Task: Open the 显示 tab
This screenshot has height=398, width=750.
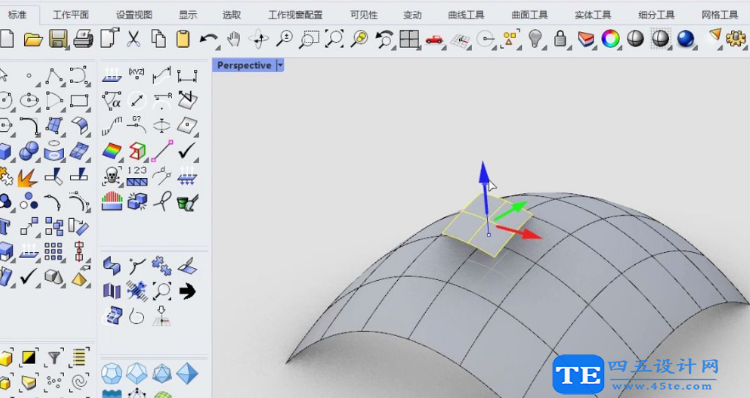Action: [188, 15]
